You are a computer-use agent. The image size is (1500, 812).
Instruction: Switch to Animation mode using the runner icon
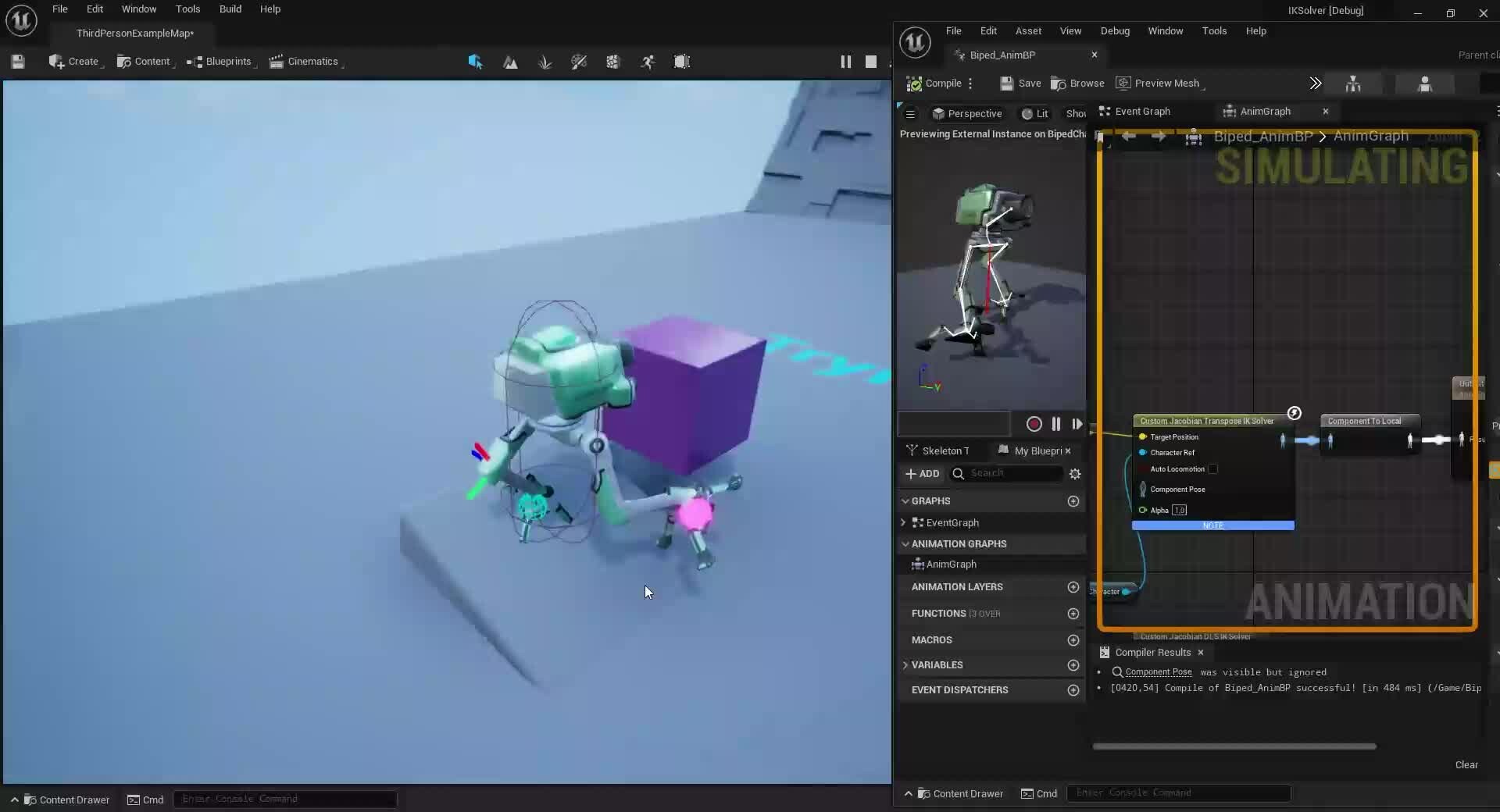[648, 62]
